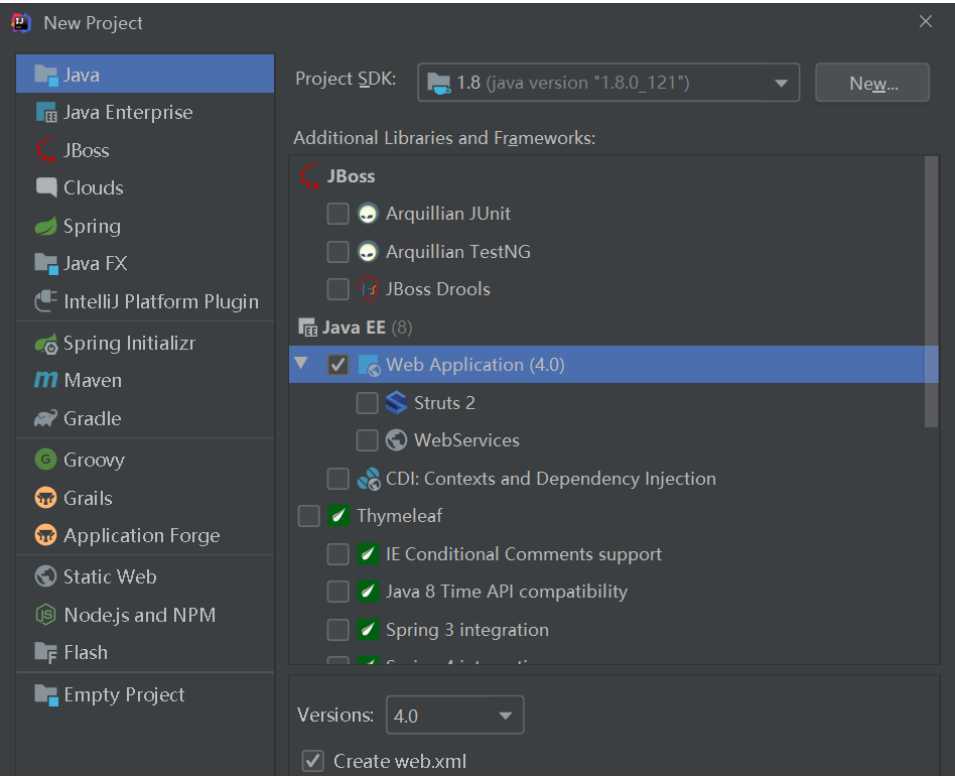This screenshot has height=777, width=955.
Task: Click the IE Conditional Comments leaf icon
Action: [367, 554]
